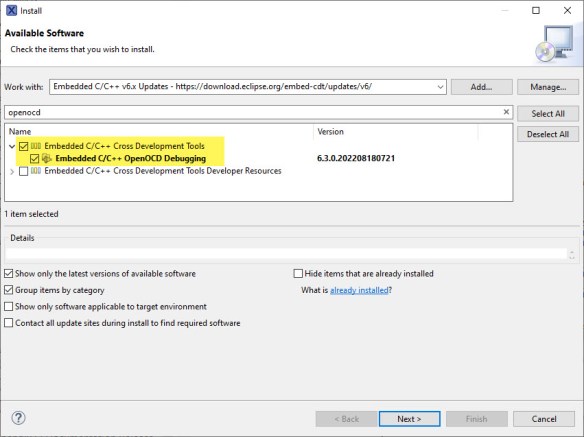This screenshot has width=584, height=437.
Task: Click the OpenOCD Debugging feature icon
Action: tap(47, 158)
